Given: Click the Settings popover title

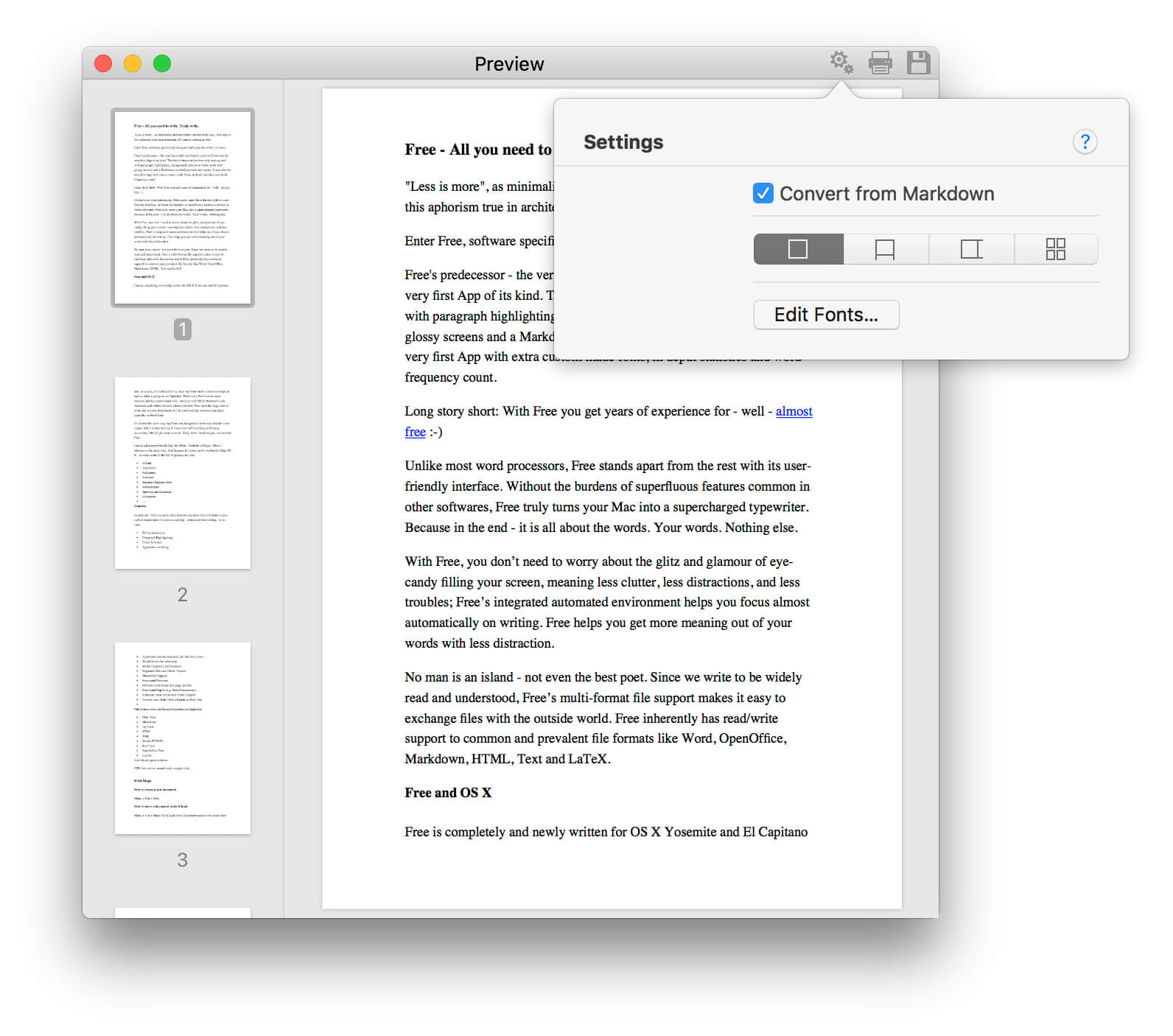Looking at the screenshot, I should pos(623,141).
